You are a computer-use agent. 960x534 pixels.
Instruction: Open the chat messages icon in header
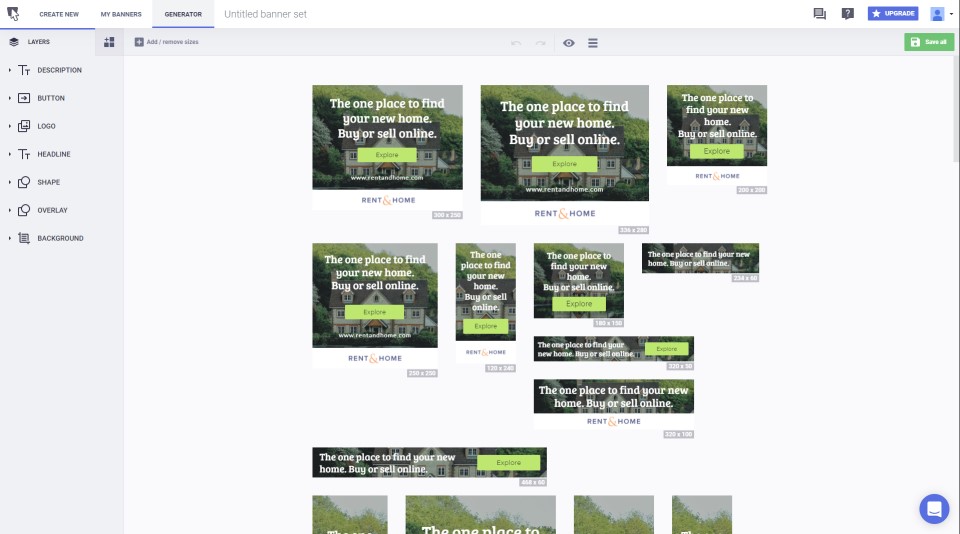coord(820,14)
